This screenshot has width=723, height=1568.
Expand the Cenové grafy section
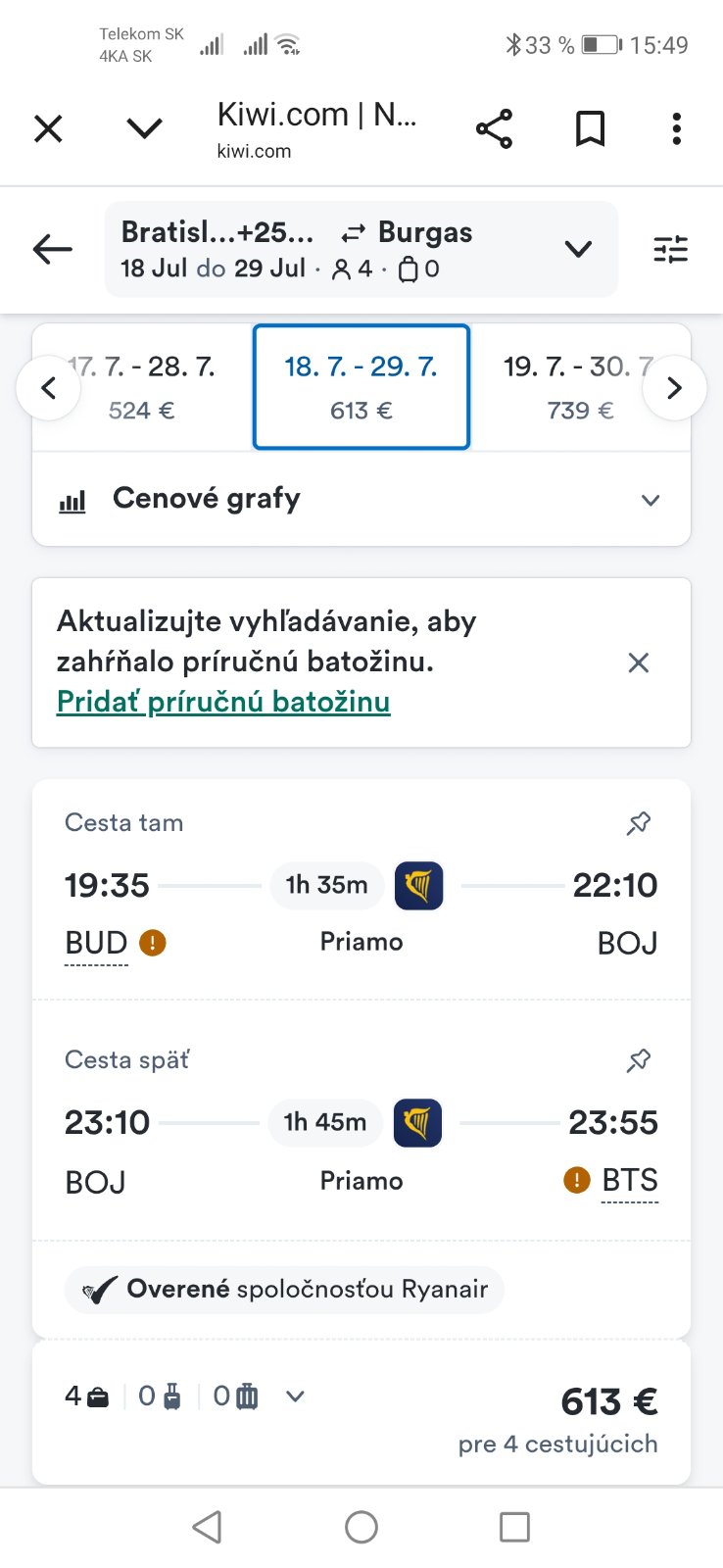(x=650, y=500)
